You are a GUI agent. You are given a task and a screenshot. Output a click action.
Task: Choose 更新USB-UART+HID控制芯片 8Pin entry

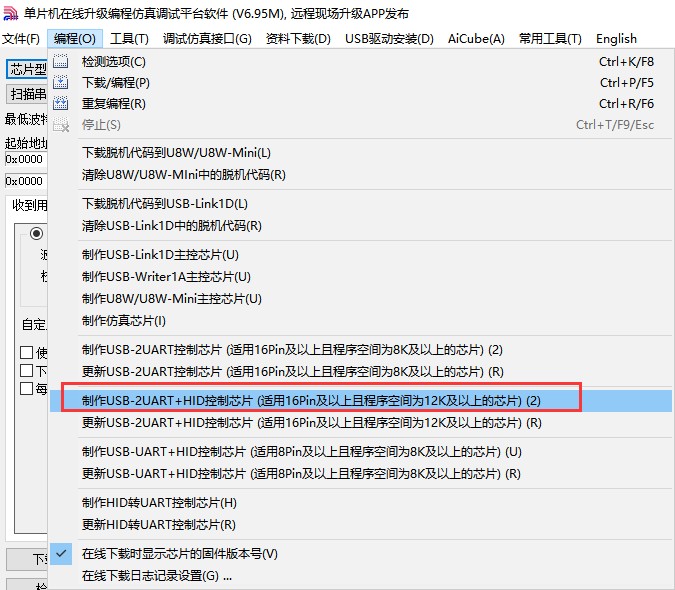tap(361, 474)
